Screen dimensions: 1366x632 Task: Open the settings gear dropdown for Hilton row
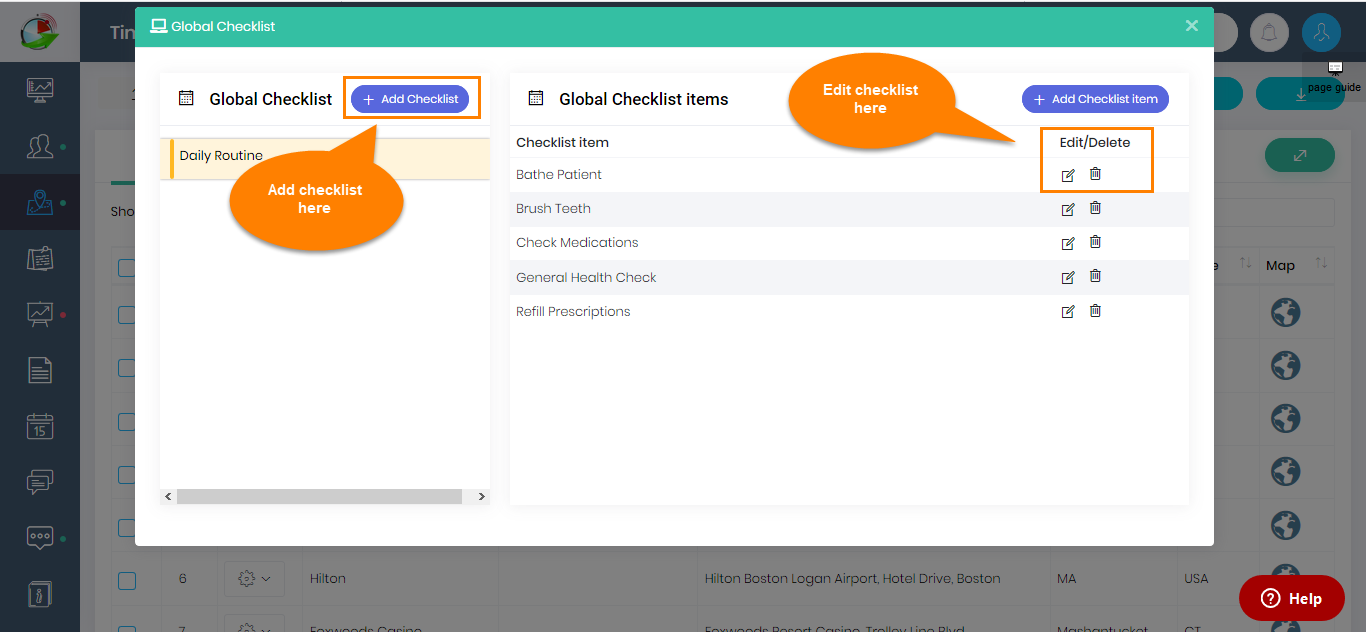click(x=255, y=578)
